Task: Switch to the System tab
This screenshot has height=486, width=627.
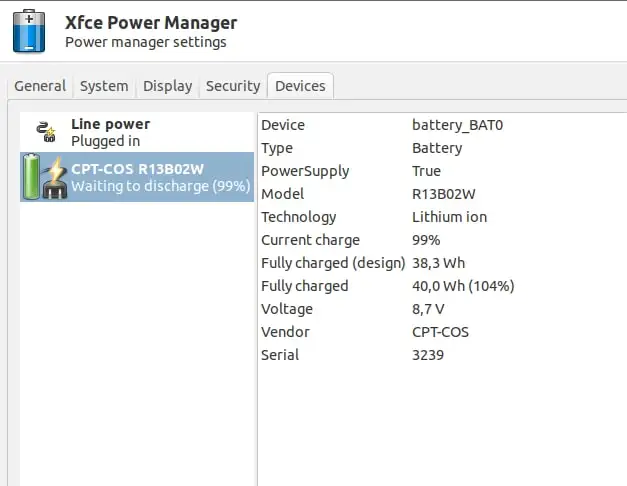Action: click(x=104, y=86)
